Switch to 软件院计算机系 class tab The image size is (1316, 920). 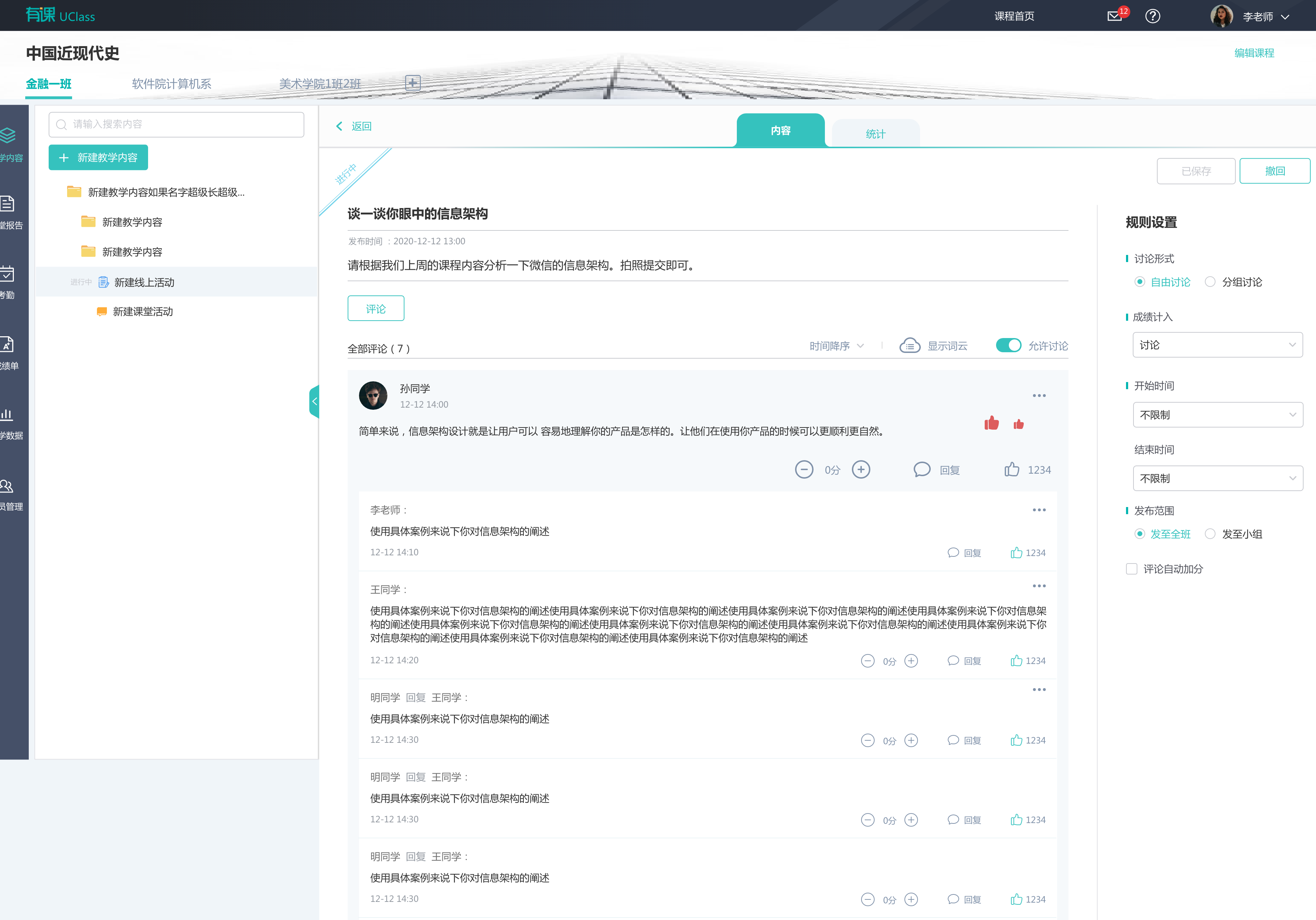tap(172, 84)
